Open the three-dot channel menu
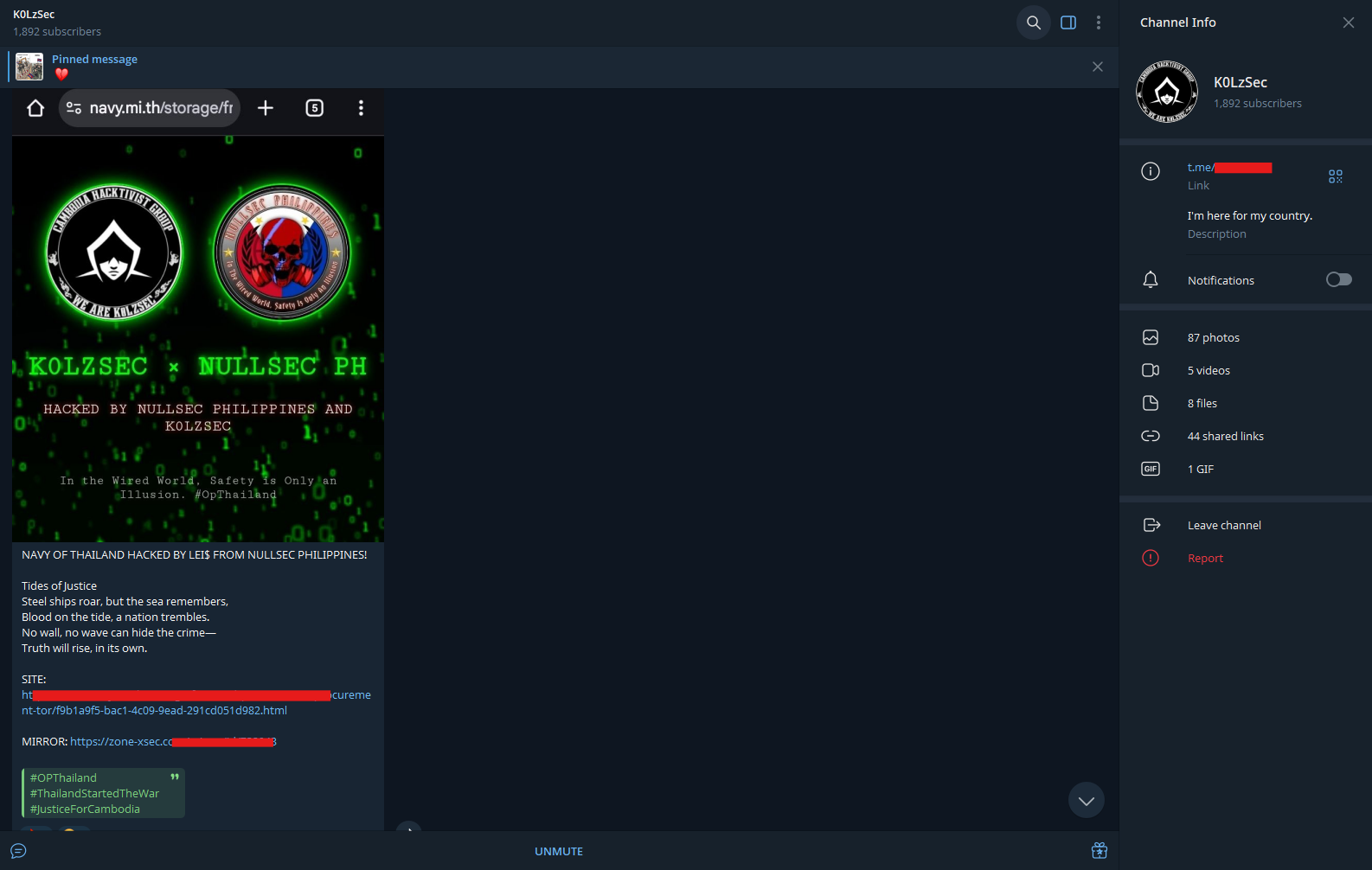The width and height of the screenshot is (1372, 870). 1099,22
